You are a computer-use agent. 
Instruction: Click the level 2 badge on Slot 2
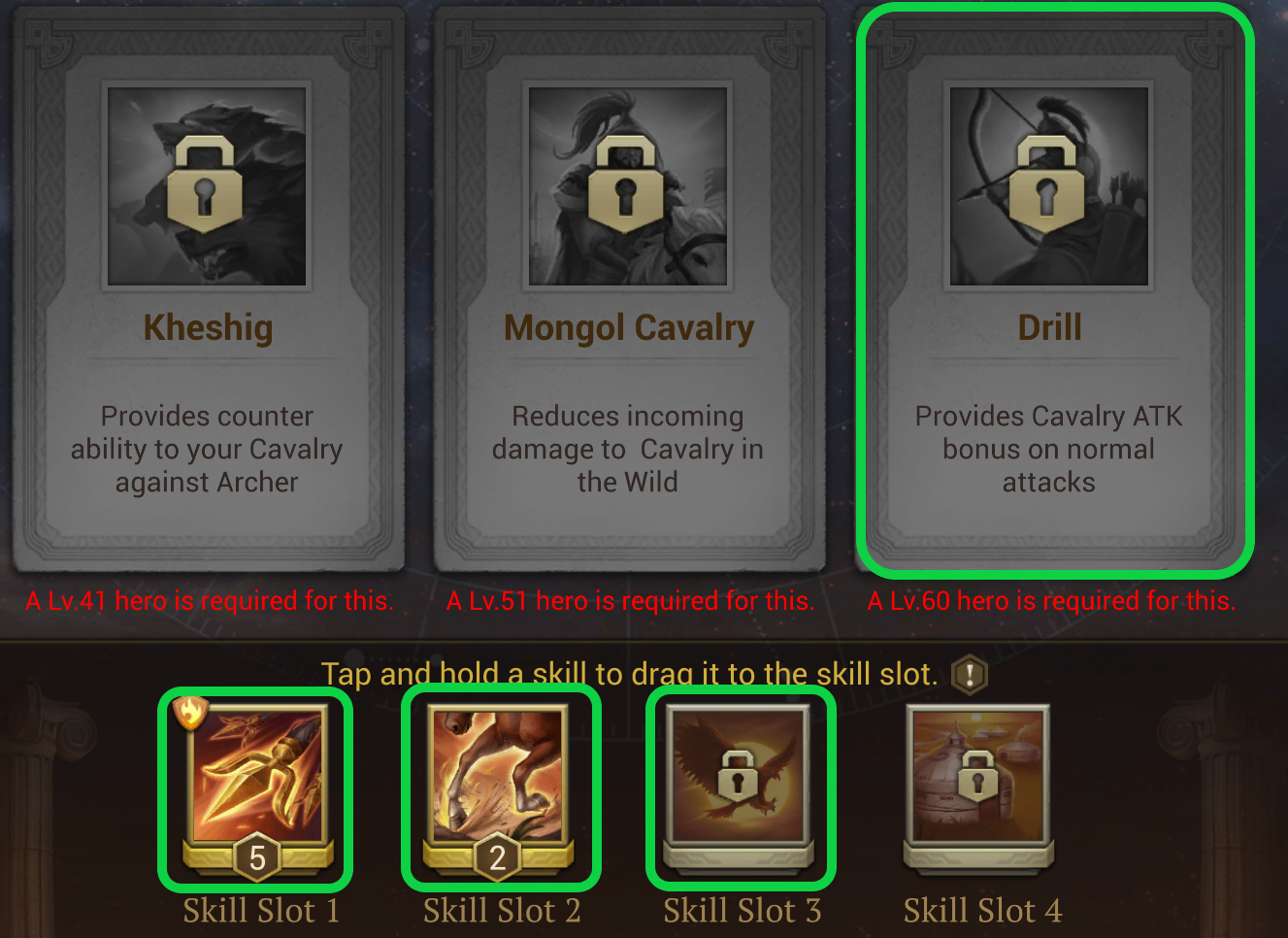coord(498,857)
